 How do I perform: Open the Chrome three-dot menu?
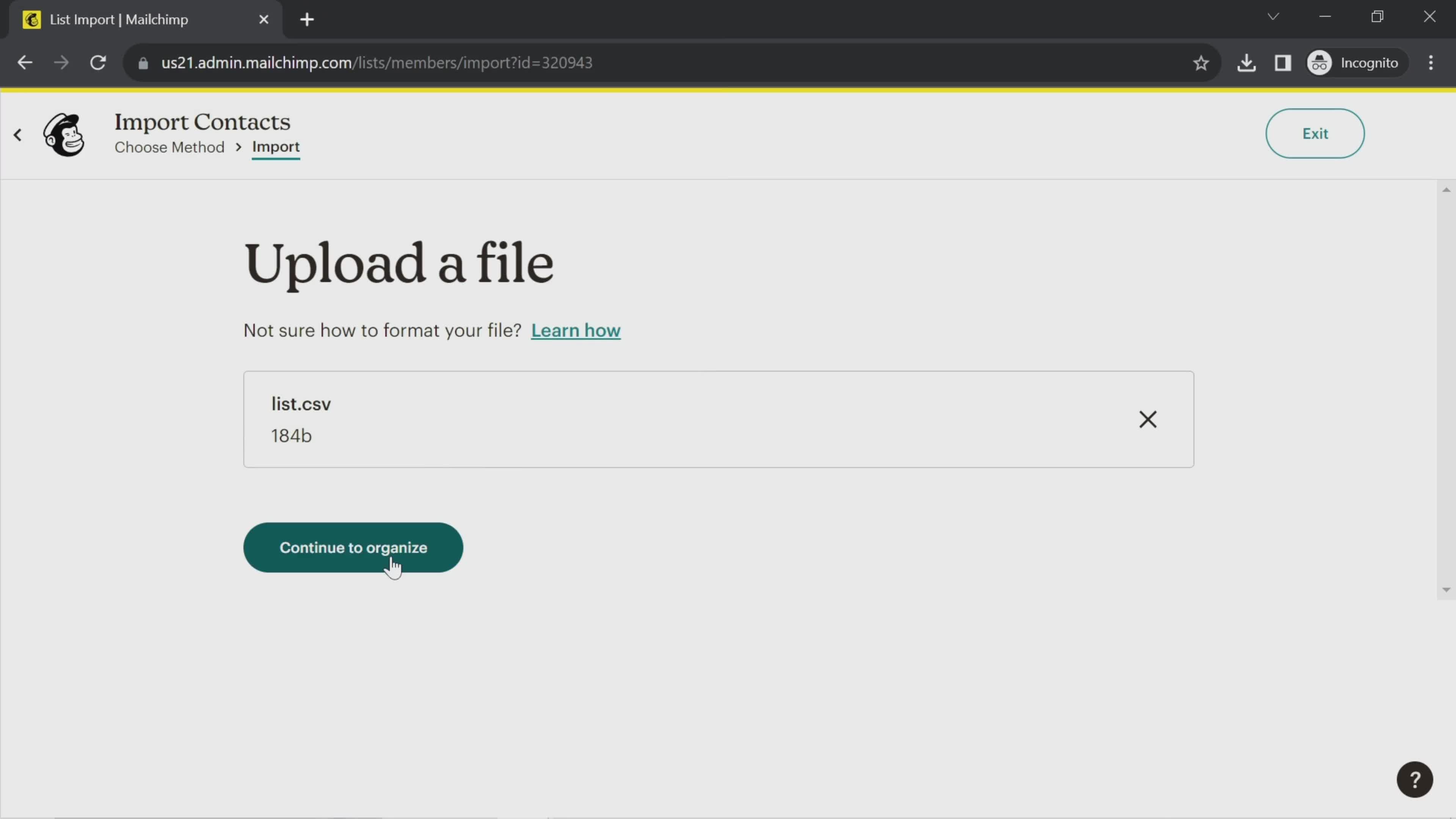[1431, 63]
